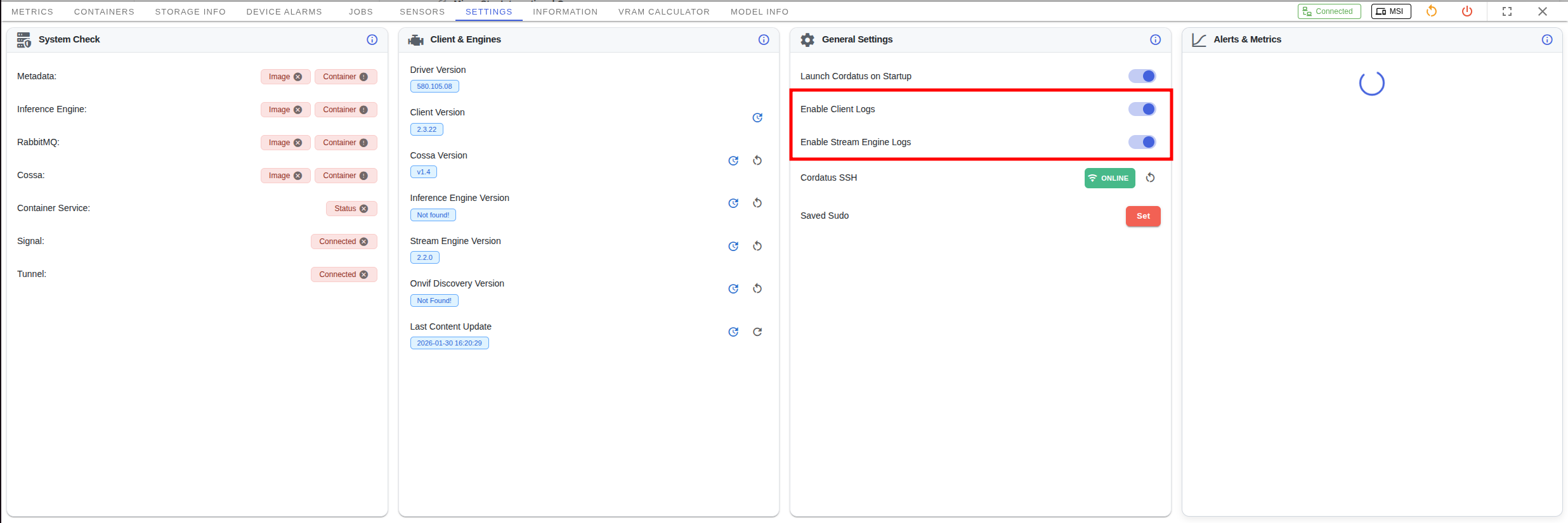The height and width of the screenshot is (523, 1568).
Task: Restart the Cordatus SSH connection
Action: click(1150, 178)
